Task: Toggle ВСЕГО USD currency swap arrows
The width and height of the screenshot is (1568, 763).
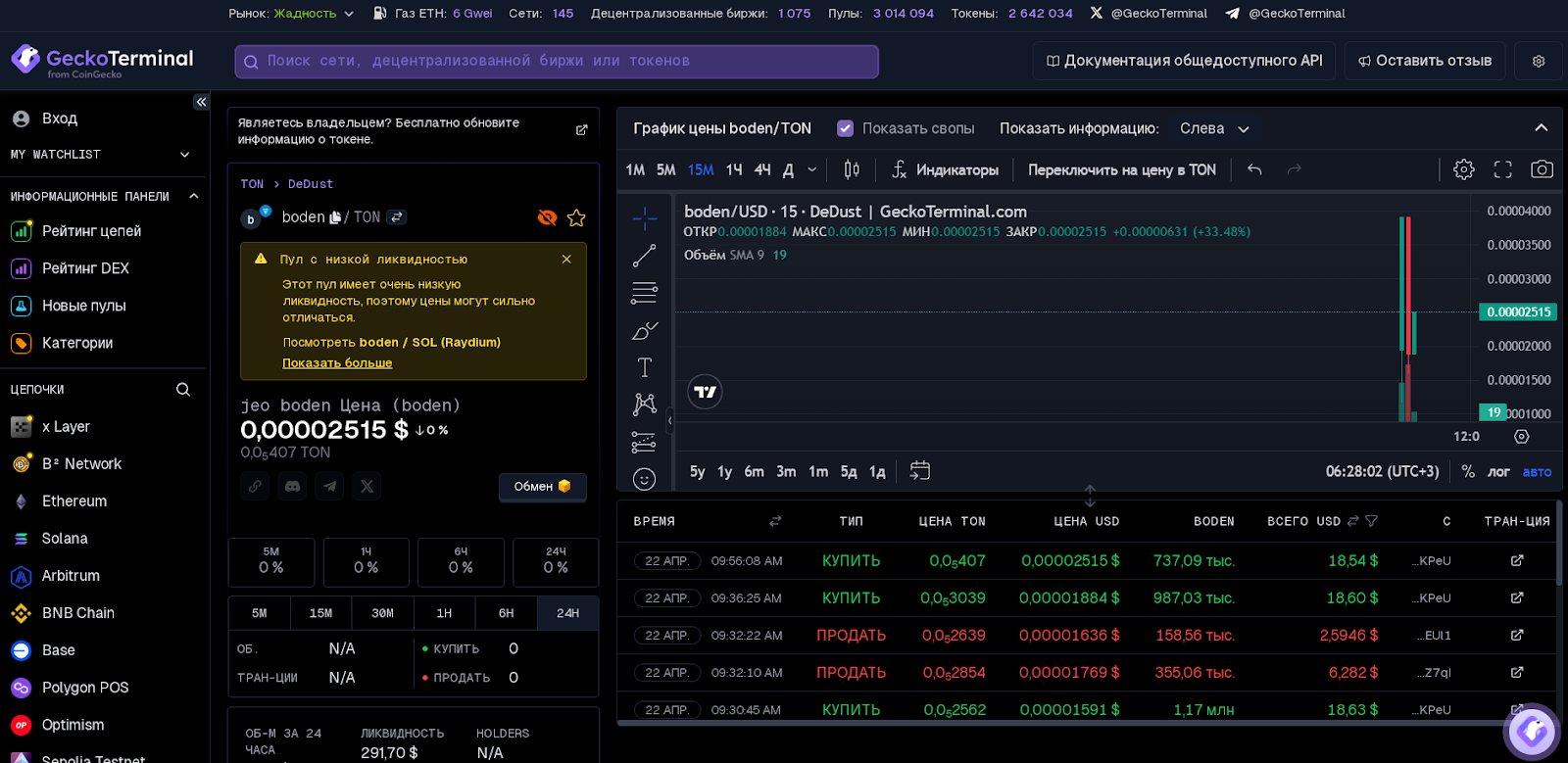Action: [x=1353, y=521]
